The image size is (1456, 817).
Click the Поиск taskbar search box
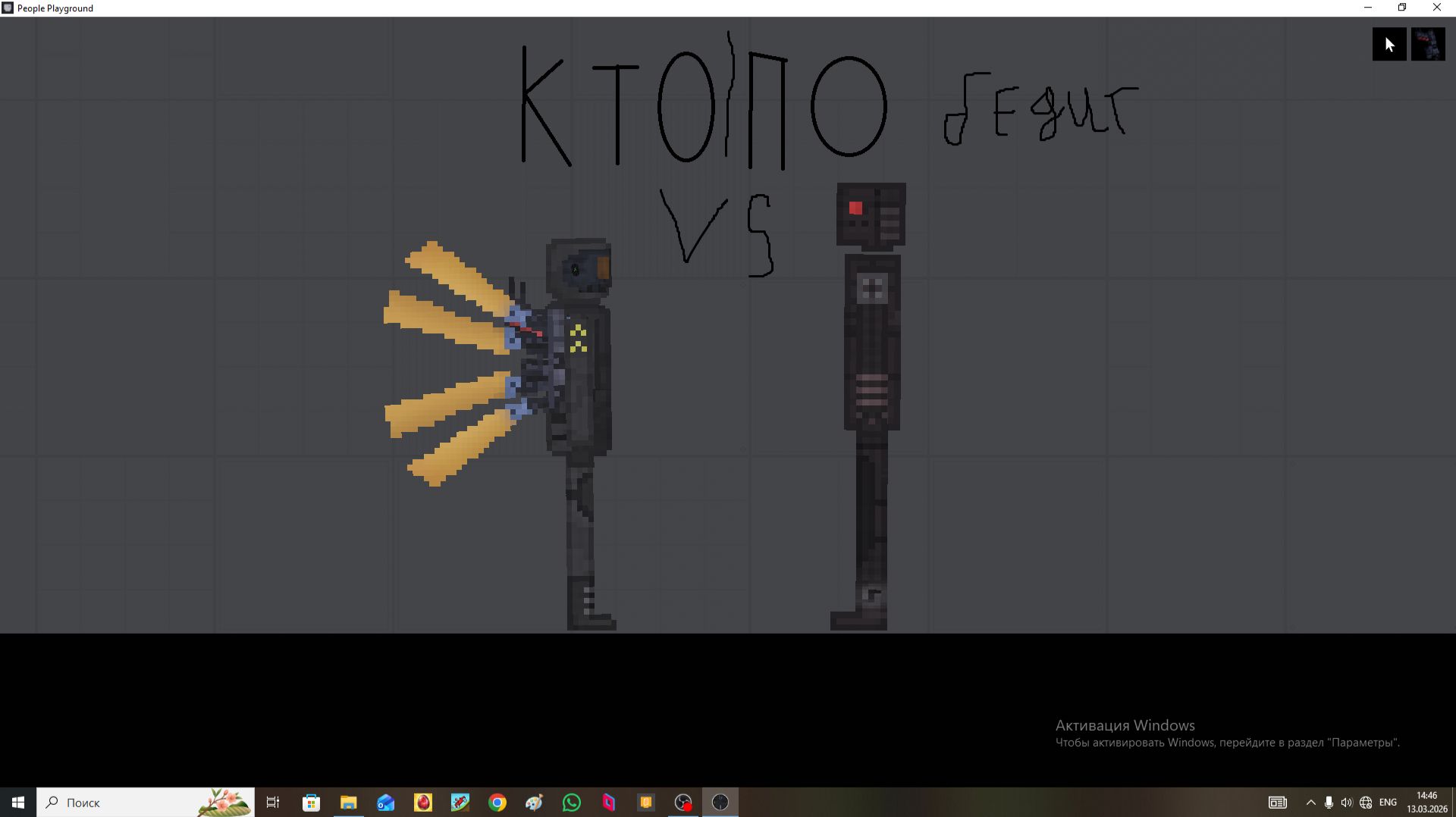pos(146,802)
